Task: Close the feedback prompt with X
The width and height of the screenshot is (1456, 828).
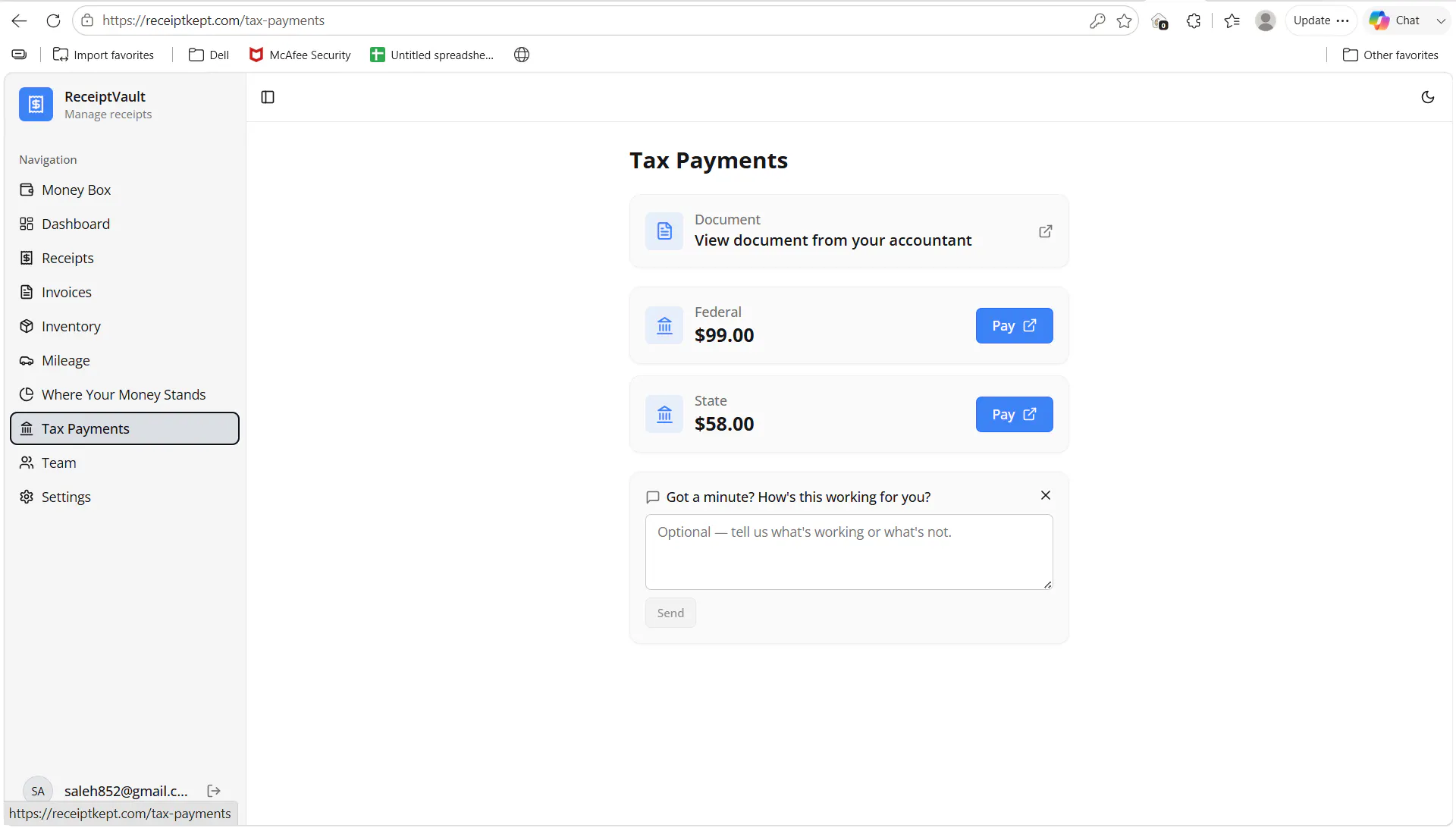Action: coord(1046,495)
